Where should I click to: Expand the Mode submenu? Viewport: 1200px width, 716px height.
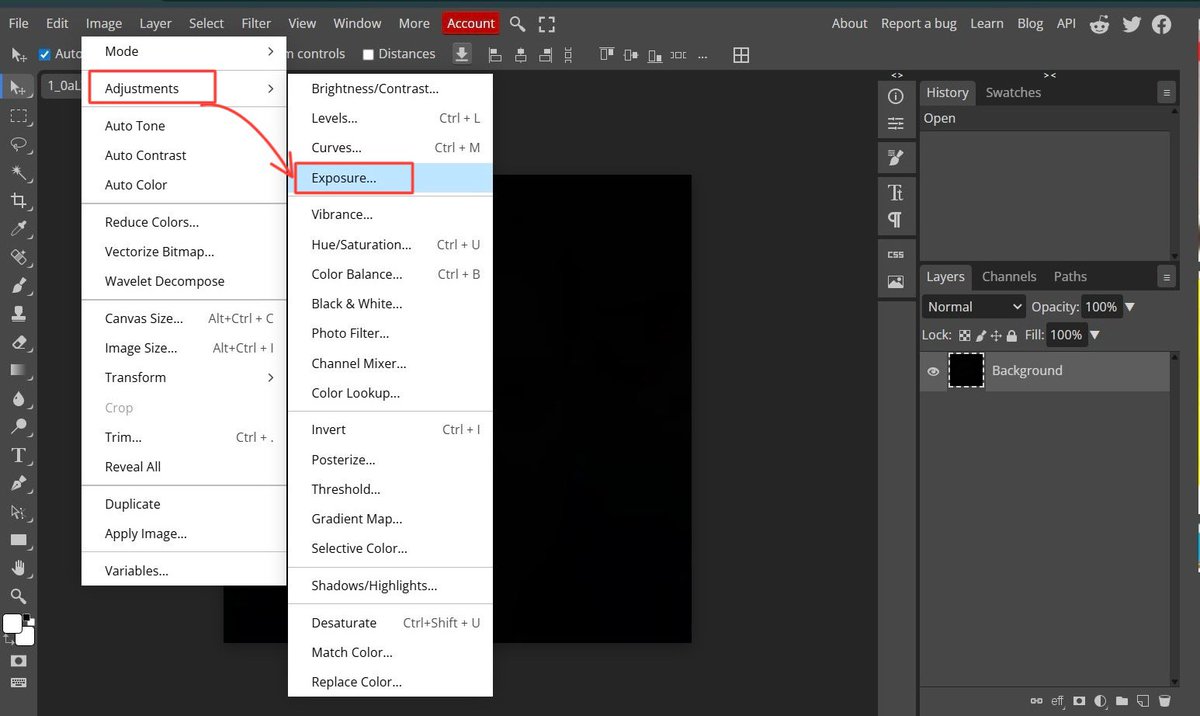[x=184, y=51]
